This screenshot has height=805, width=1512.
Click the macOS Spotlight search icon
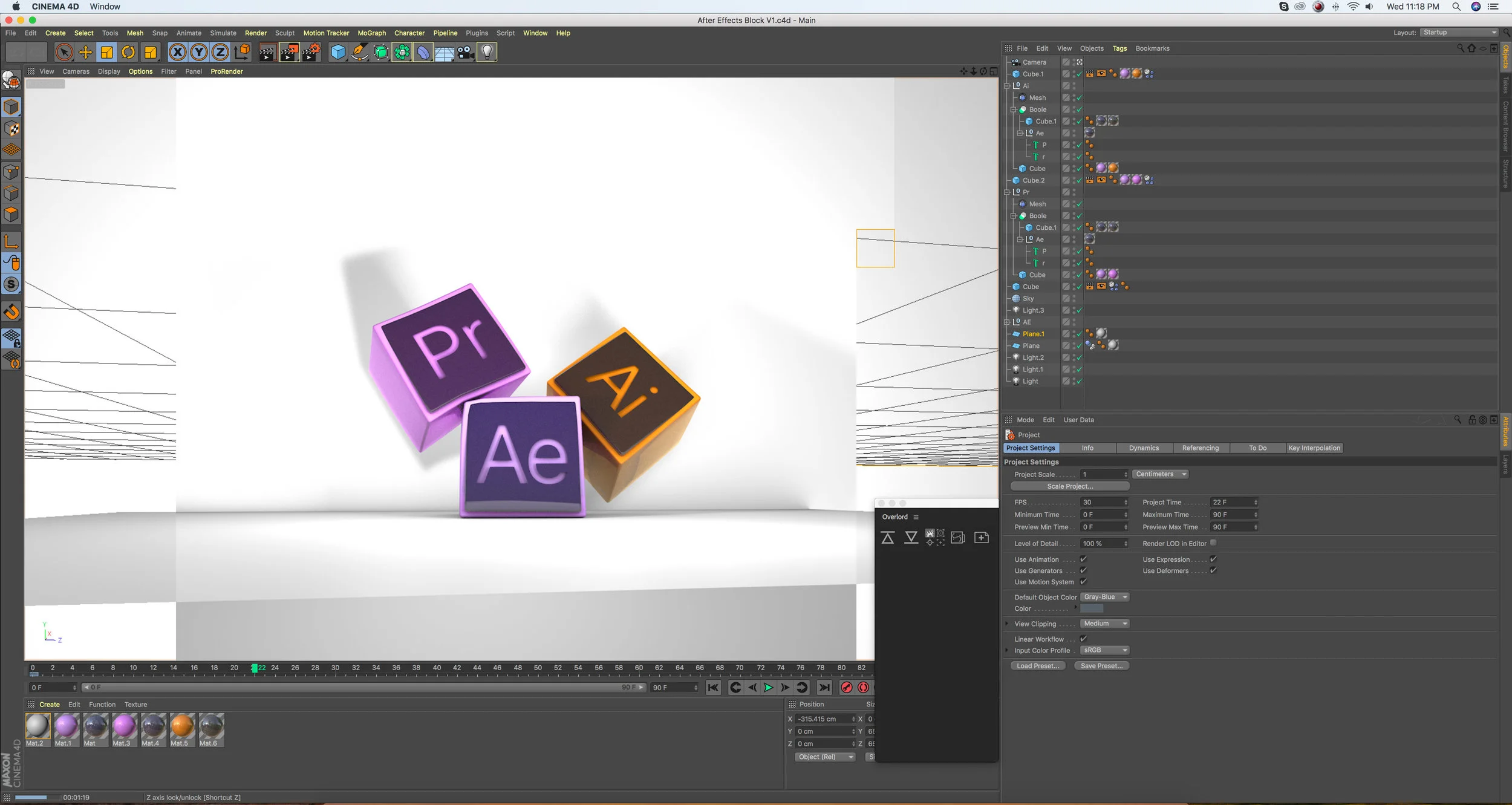click(x=1457, y=7)
